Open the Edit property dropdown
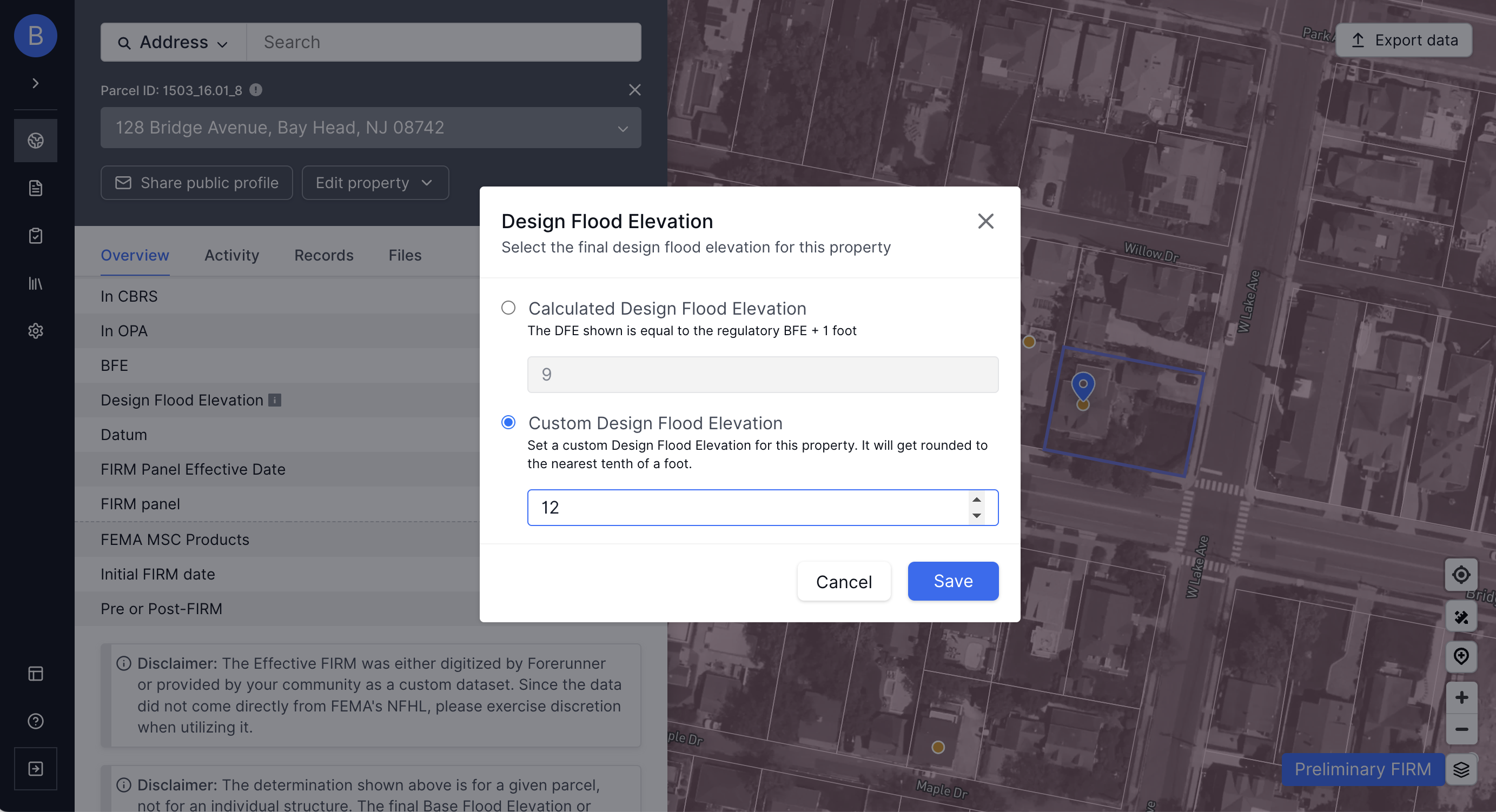Screen dimensions: 1496x812 tap(375, 182)
